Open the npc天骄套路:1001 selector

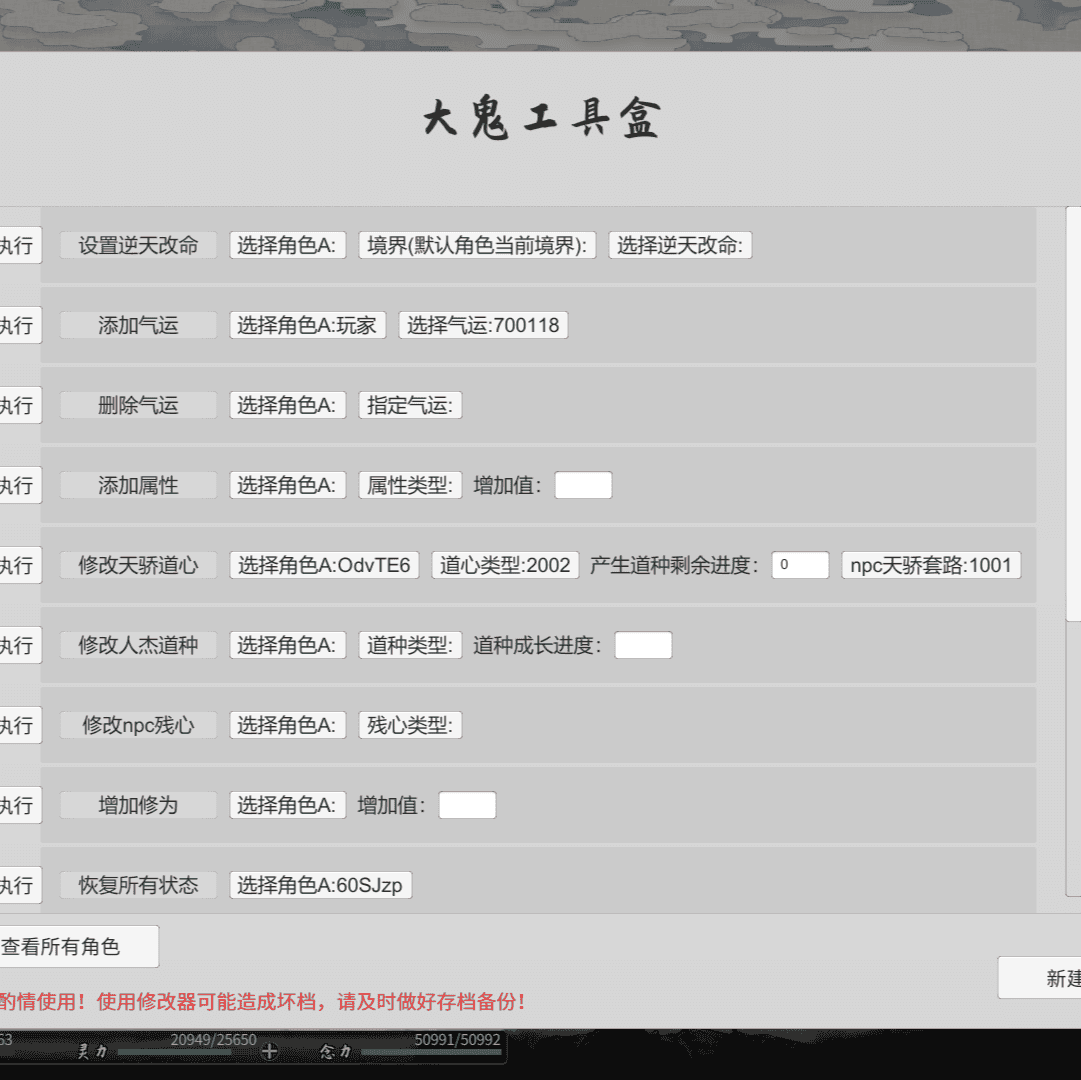point(931,565)
